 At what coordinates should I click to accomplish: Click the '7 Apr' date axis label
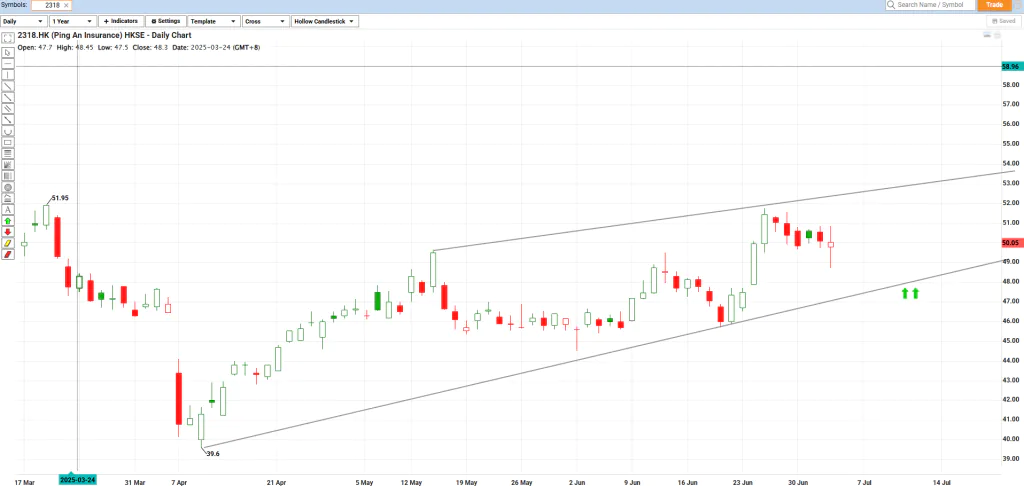(x=179, y=483)
